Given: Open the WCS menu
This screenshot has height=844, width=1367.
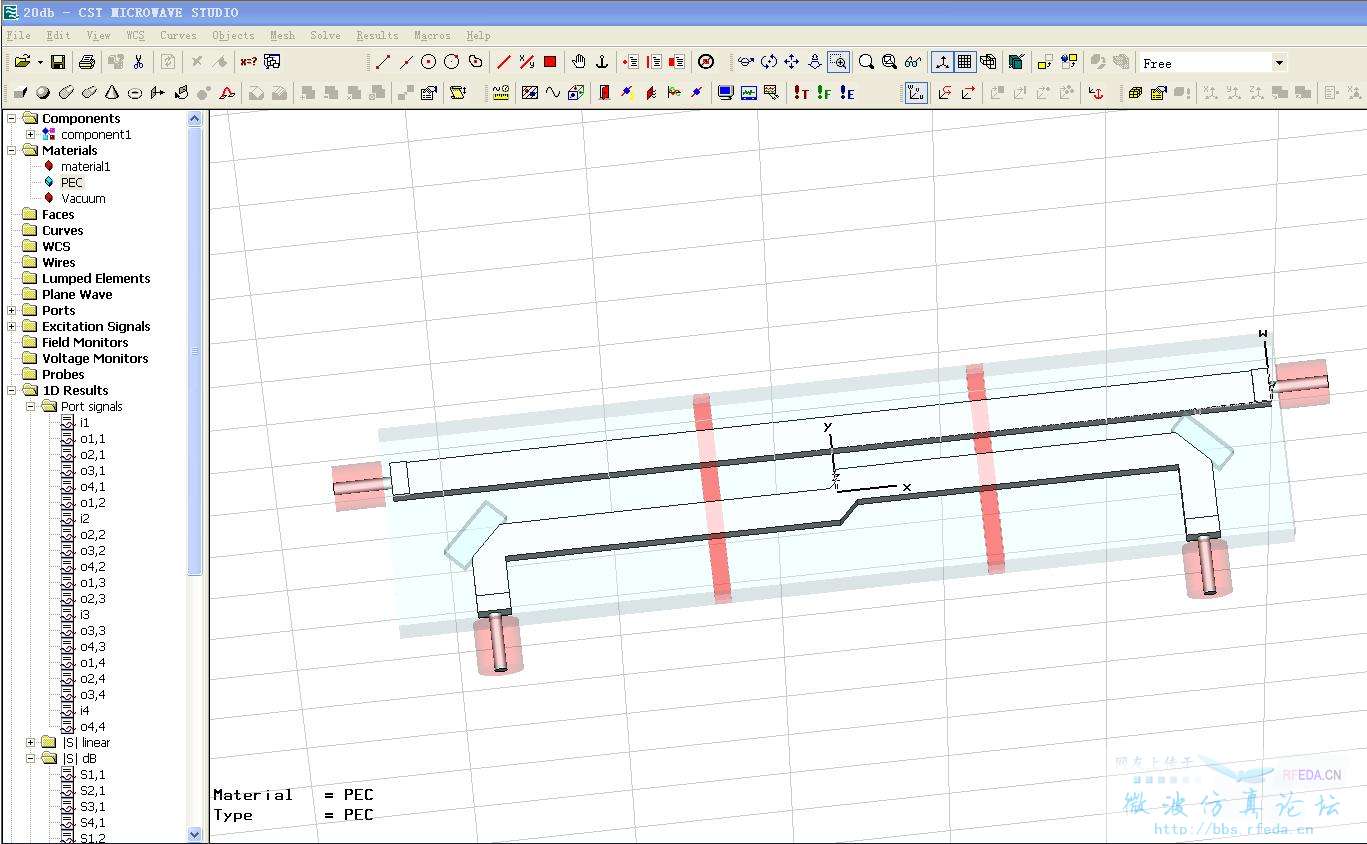Looking at the screenshot, I should 135,35.
